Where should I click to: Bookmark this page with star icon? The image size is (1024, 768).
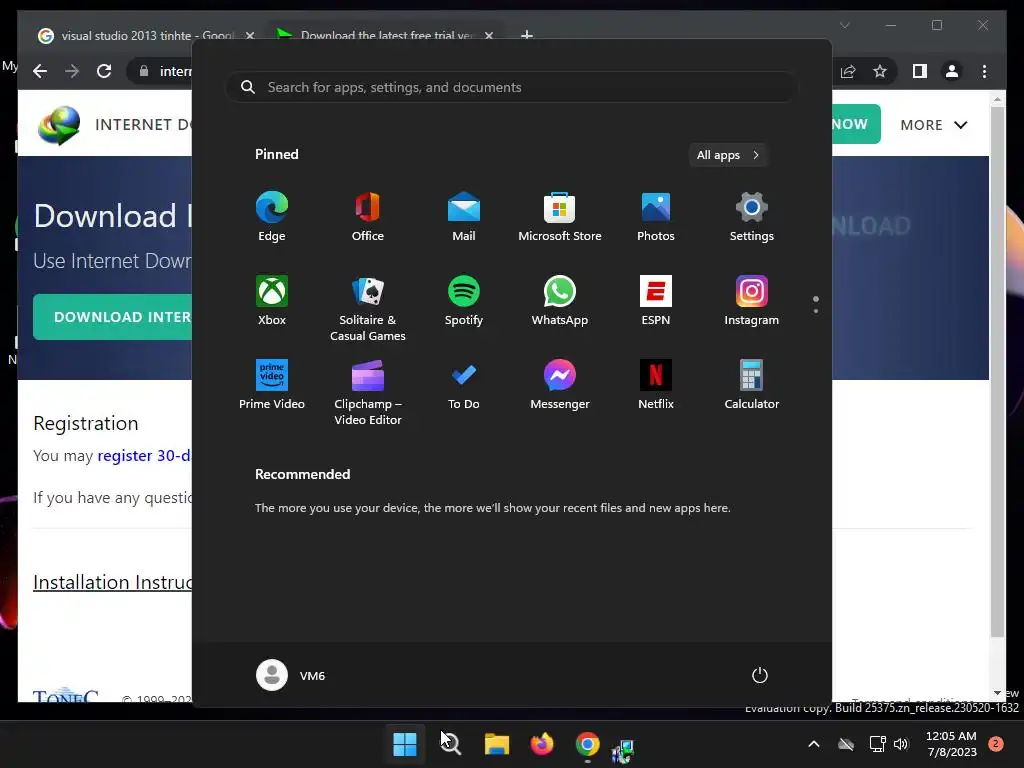click(880, 71)
